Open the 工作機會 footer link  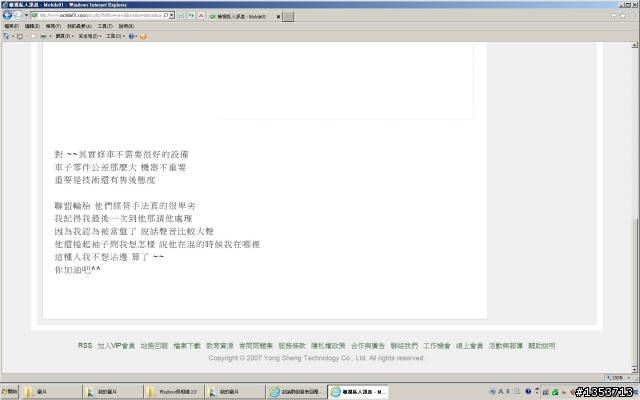(437, 346)
